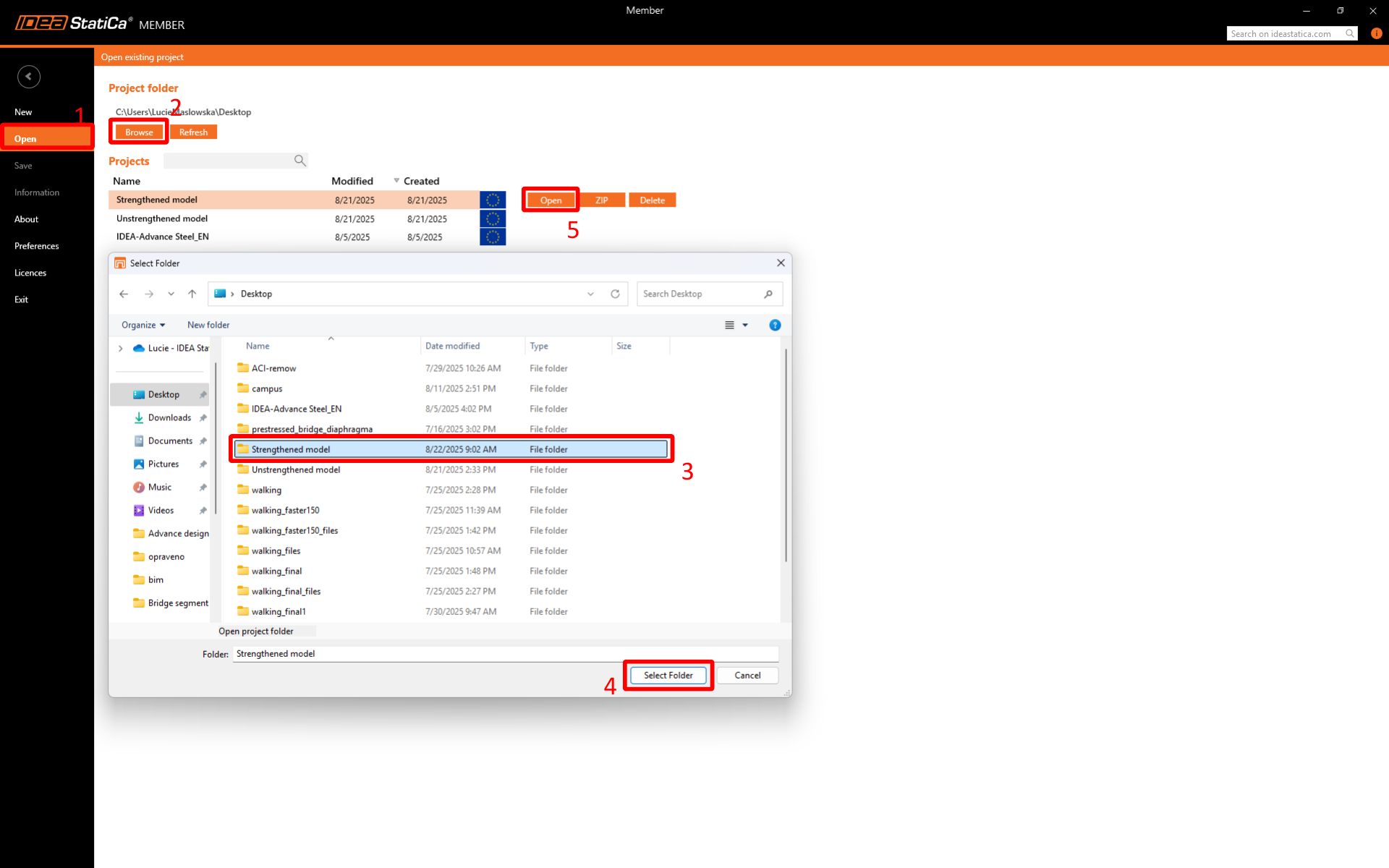Click the back arrow circle icon
The image size is (1389, 868).
[x=29, y=77]
